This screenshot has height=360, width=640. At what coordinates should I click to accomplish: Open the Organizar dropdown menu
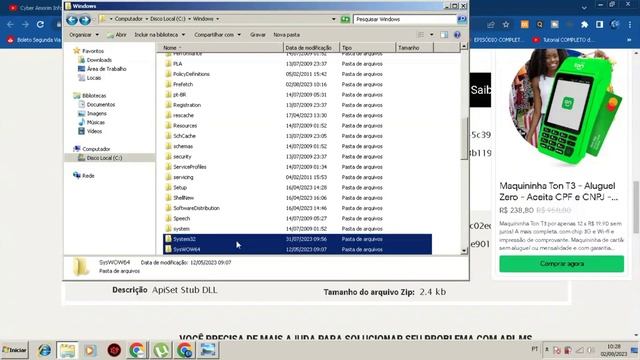coord(84,35)
